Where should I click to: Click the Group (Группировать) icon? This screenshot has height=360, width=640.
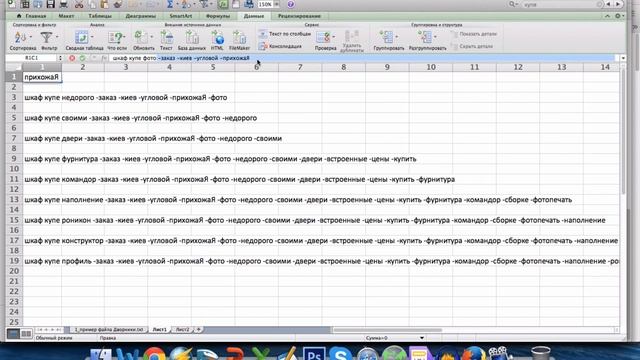click(x=386, y=38)
